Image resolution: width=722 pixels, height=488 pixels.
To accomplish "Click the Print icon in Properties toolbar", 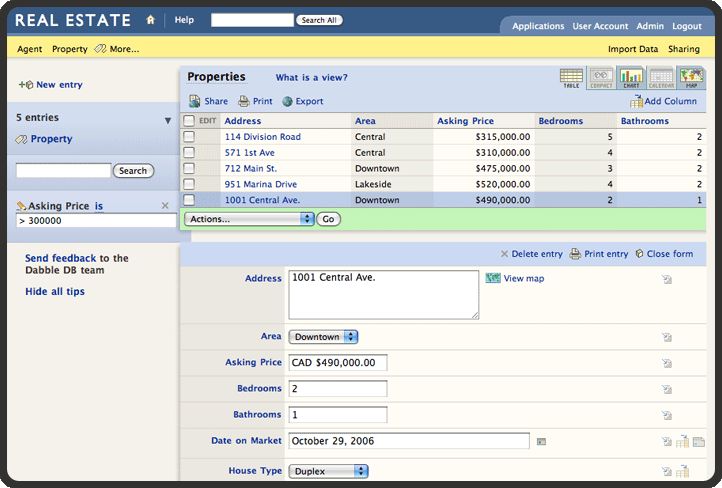I will pyautogui.click(x=244, y=101).
